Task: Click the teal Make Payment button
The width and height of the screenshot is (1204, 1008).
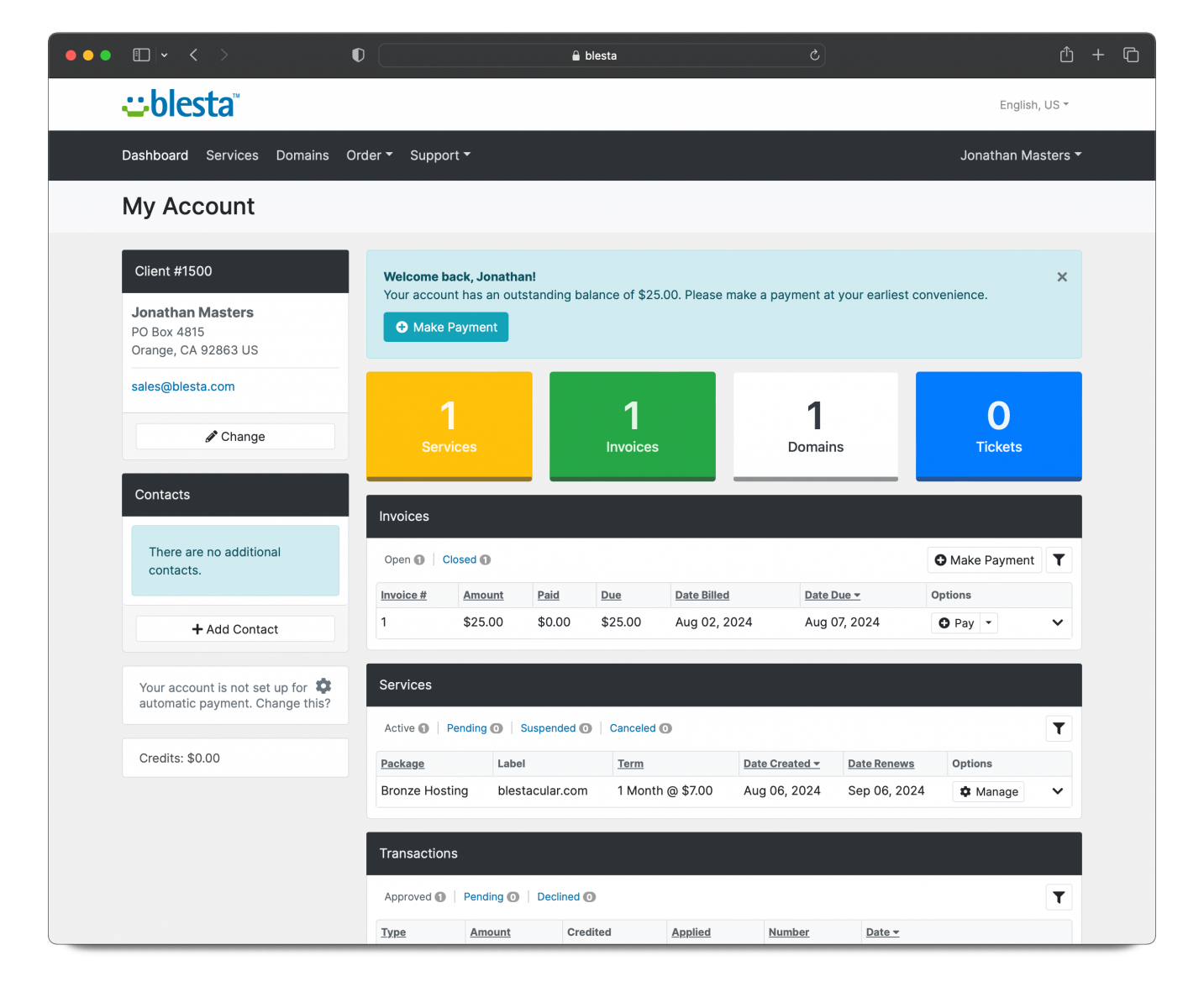Action: (446, 328)
